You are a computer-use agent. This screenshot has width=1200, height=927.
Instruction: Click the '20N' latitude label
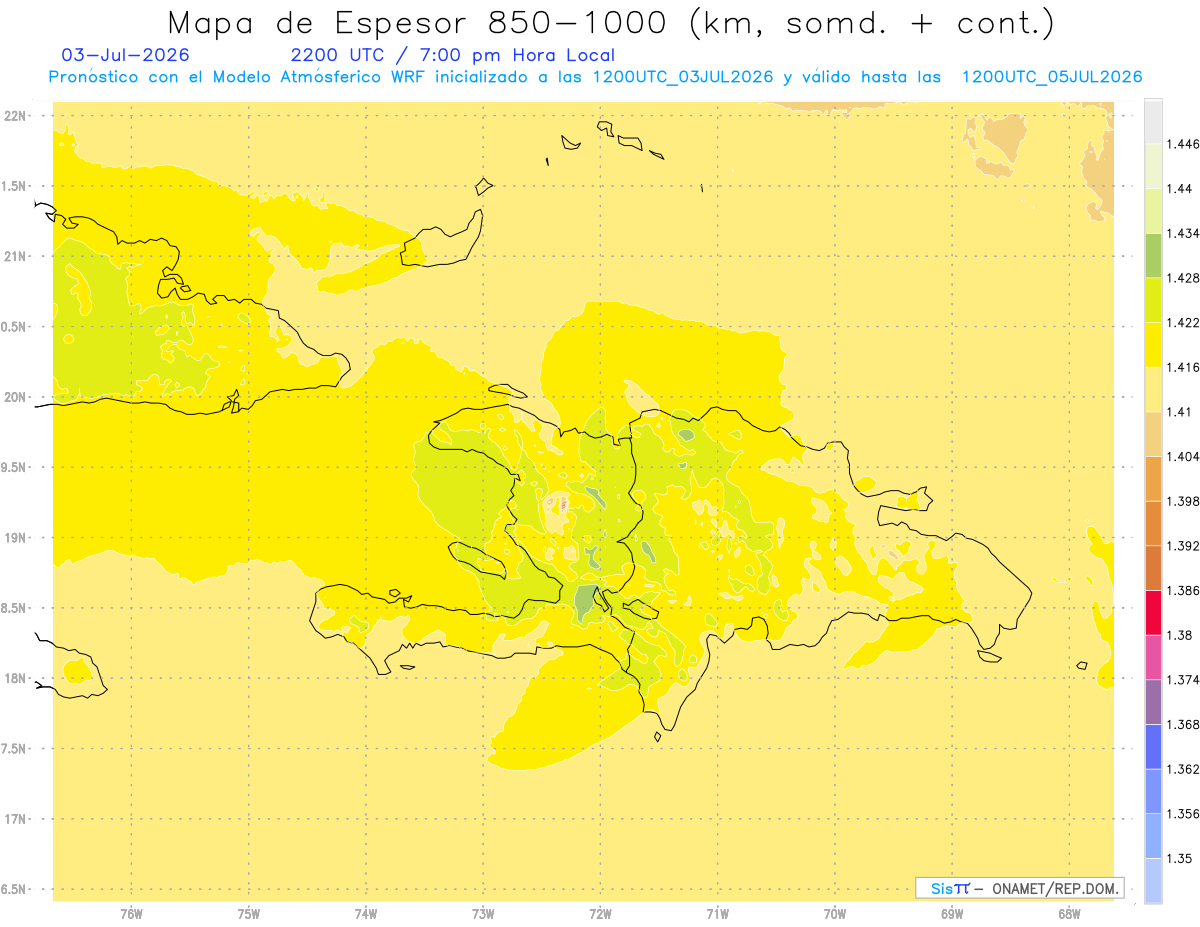15,397
